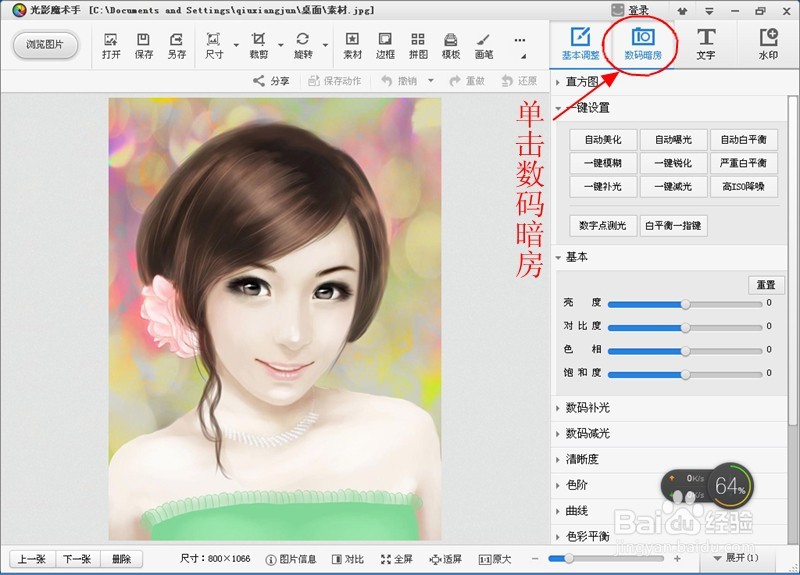
Task: Click the 登录 (Login) avatar icon
Action: tap(617, 10)
